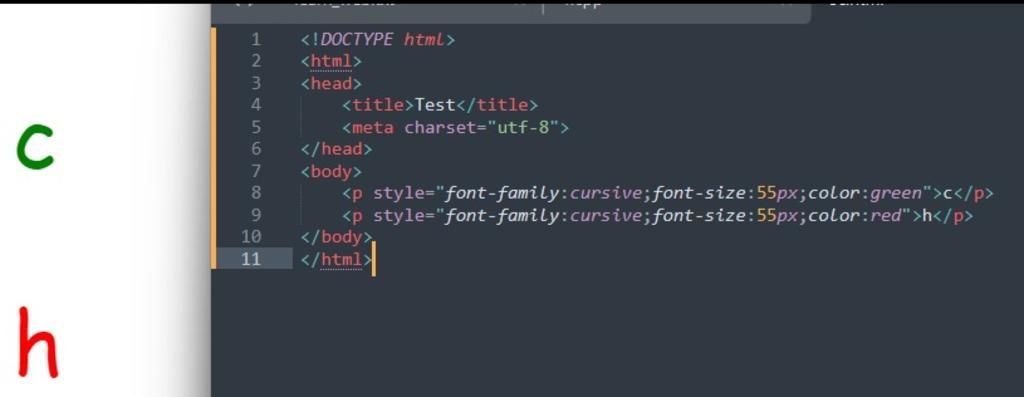
Task: Click the closing </html> tag on line 11
Action: pos(336,259)
